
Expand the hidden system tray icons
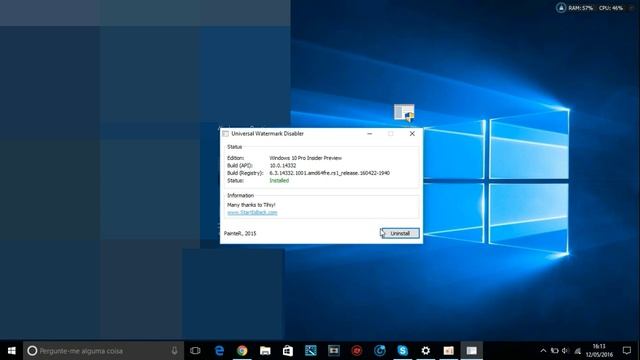pos(543,351)
